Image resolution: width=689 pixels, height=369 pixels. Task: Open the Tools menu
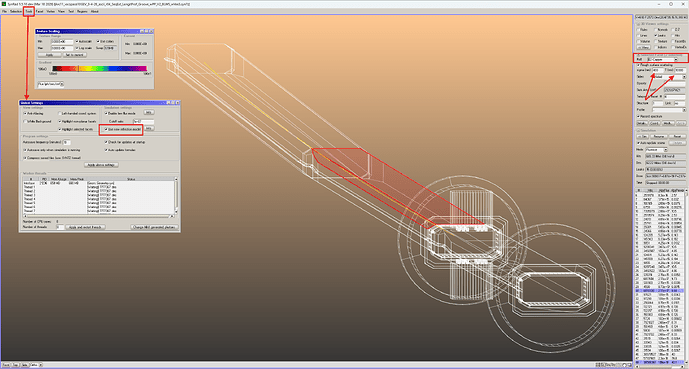pyautogui.click(x=29, y=11)
